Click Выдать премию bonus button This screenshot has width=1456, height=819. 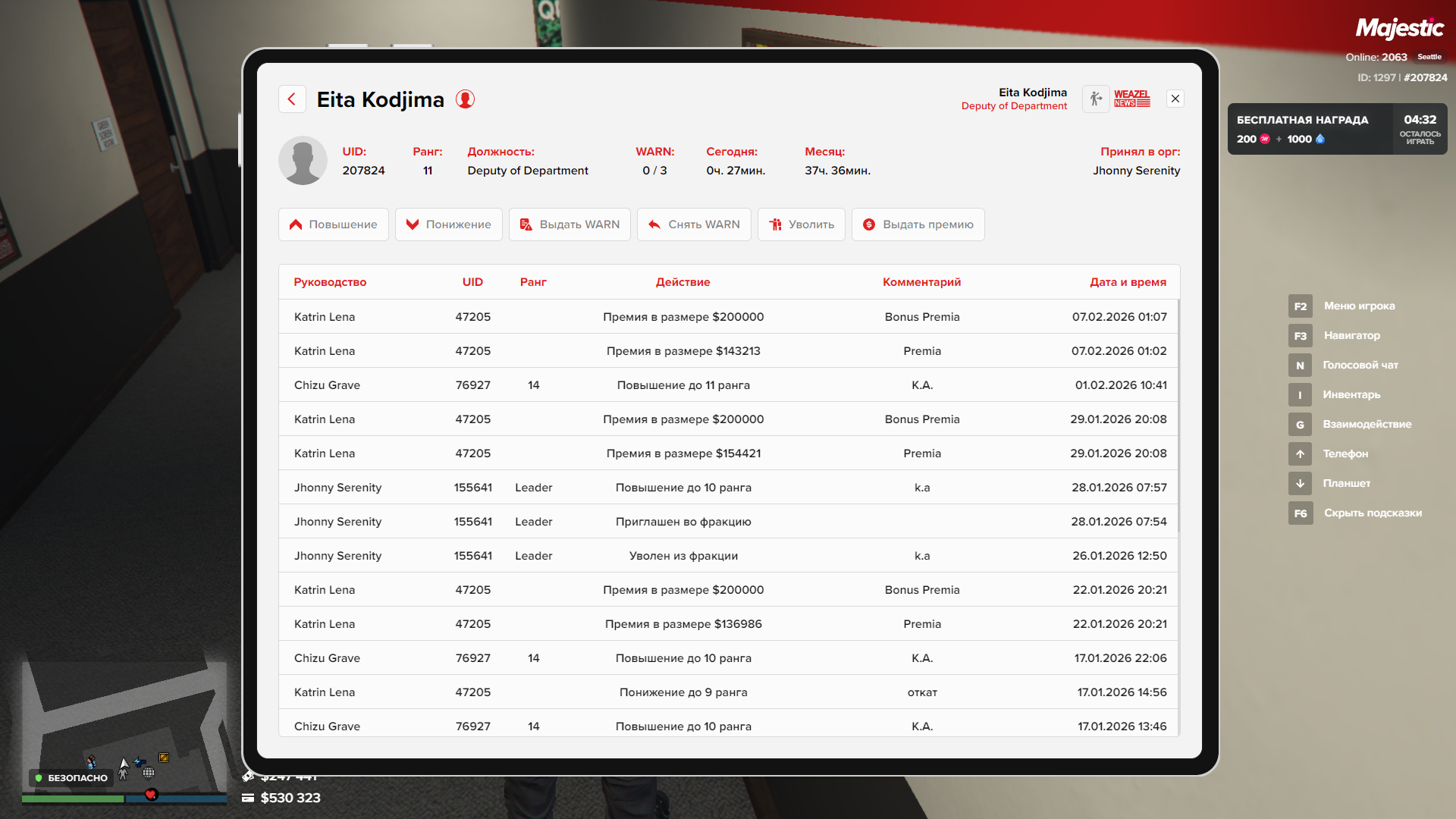(918, 224)
